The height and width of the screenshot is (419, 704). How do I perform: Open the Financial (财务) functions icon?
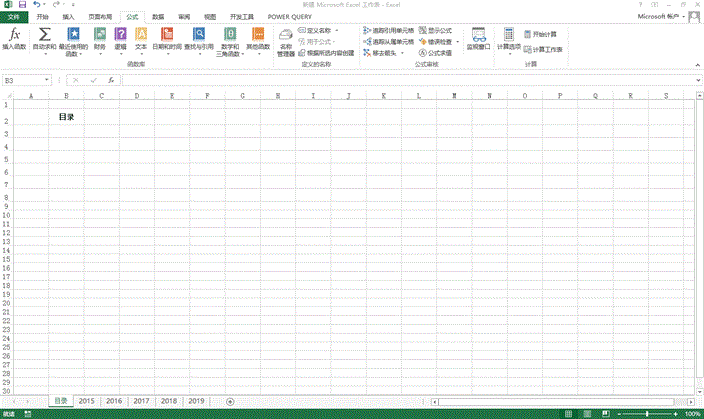tap(99, 35)
